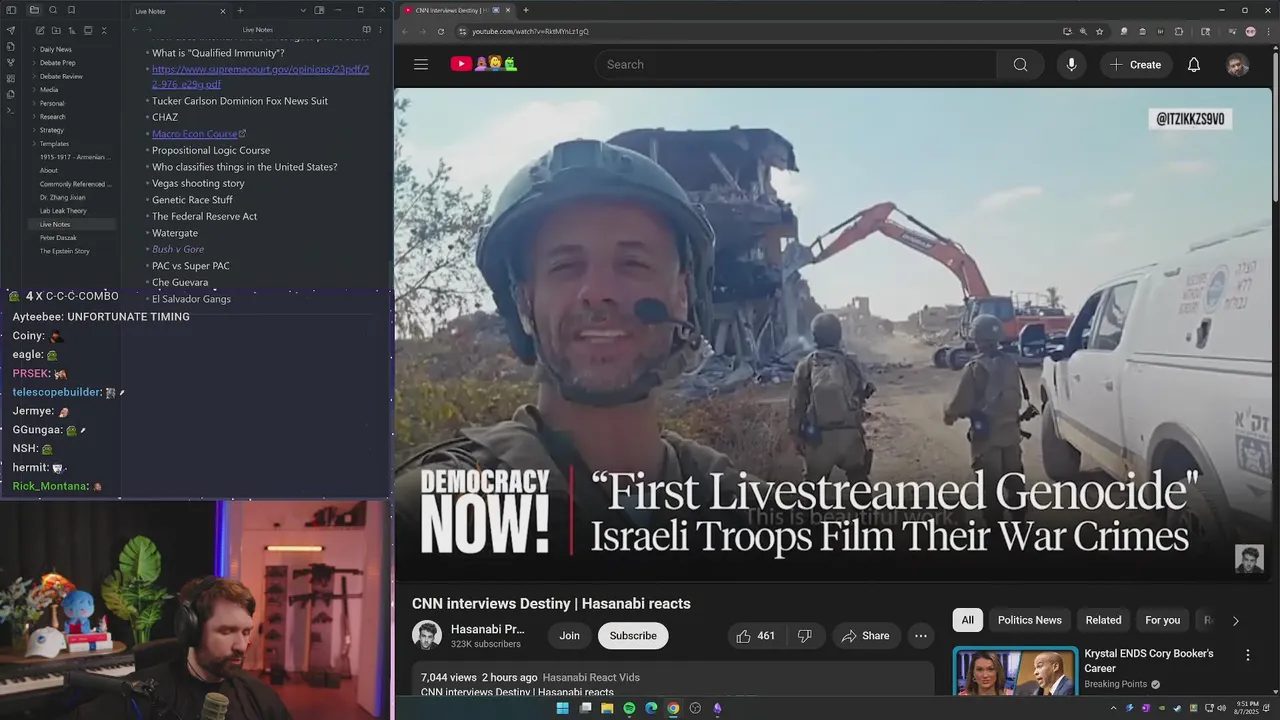Image resolution: width=1280 pixels, height=720 pixels.
Task: Reload the Chrome page
Action: coord(441,31)
